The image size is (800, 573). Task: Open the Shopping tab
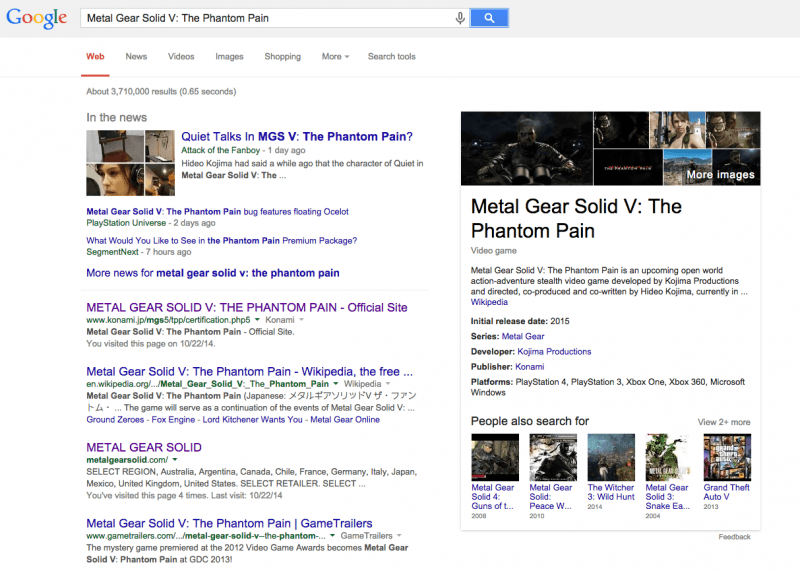[283, 57]
